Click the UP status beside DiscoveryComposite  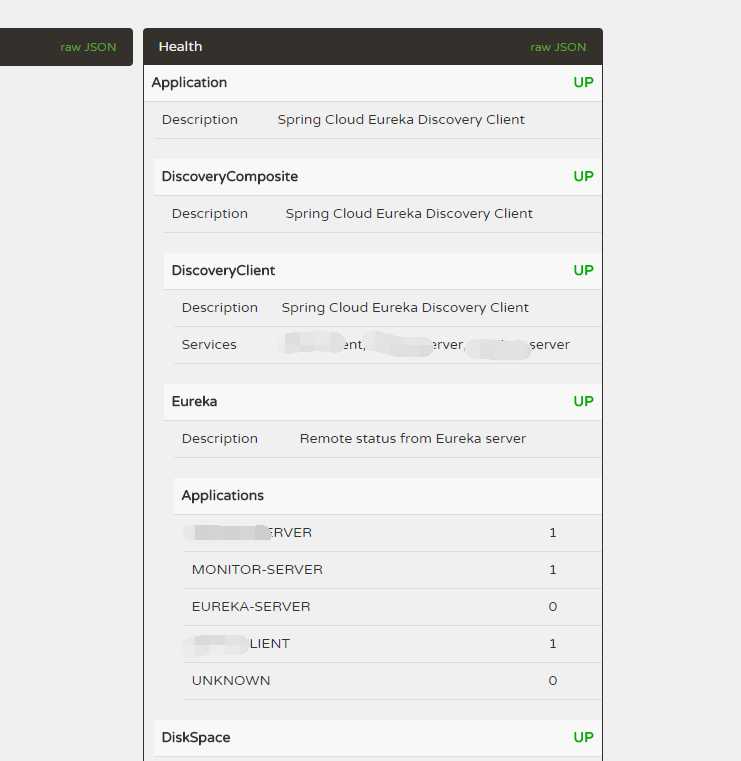[583, 177]
